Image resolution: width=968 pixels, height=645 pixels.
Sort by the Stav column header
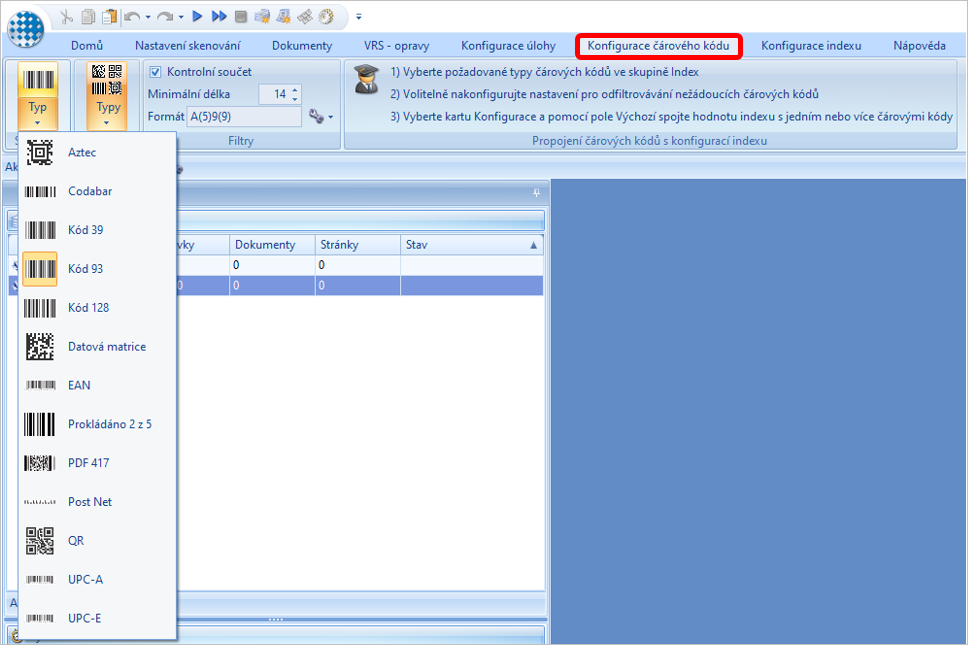[472, 245]
